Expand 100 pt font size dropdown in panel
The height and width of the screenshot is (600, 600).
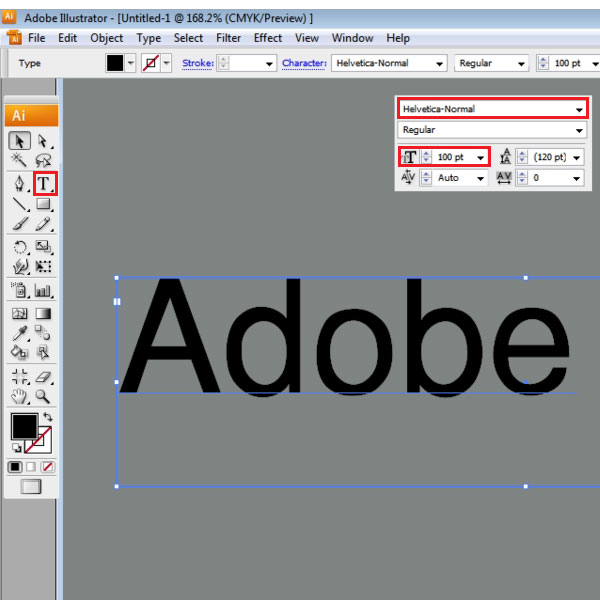pyautogui.click(x=480, y=158)
